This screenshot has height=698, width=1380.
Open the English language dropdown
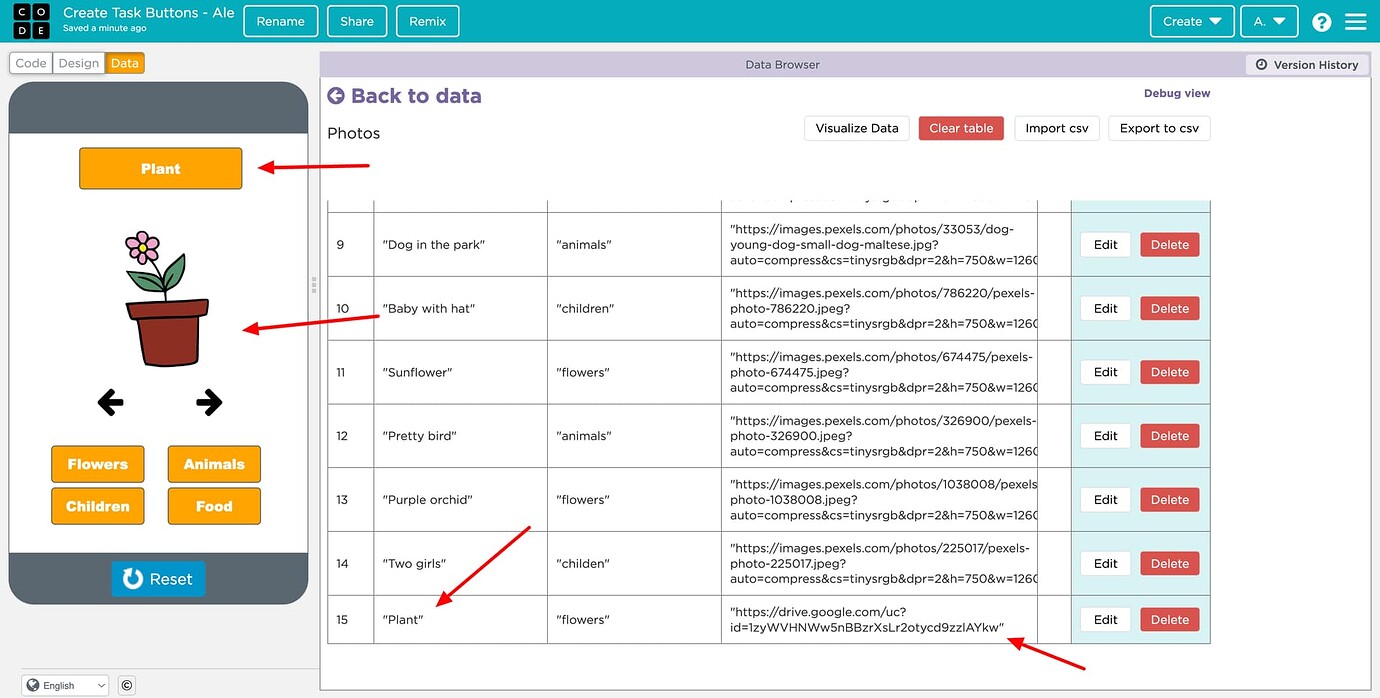click(x=65, y=685)
